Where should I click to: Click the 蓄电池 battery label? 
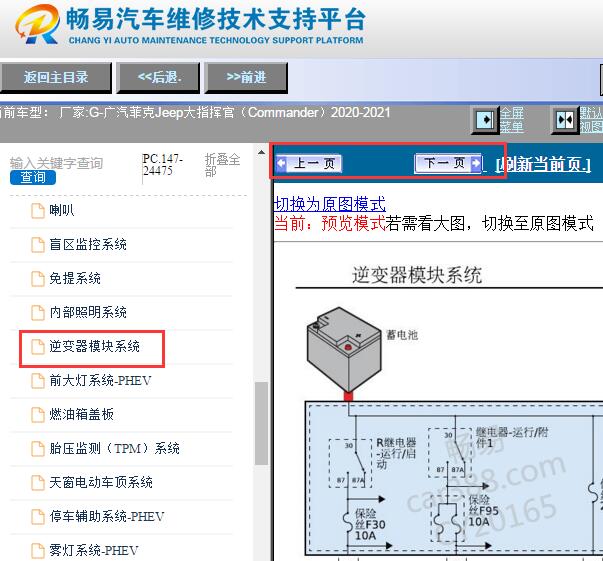point(402,335)
